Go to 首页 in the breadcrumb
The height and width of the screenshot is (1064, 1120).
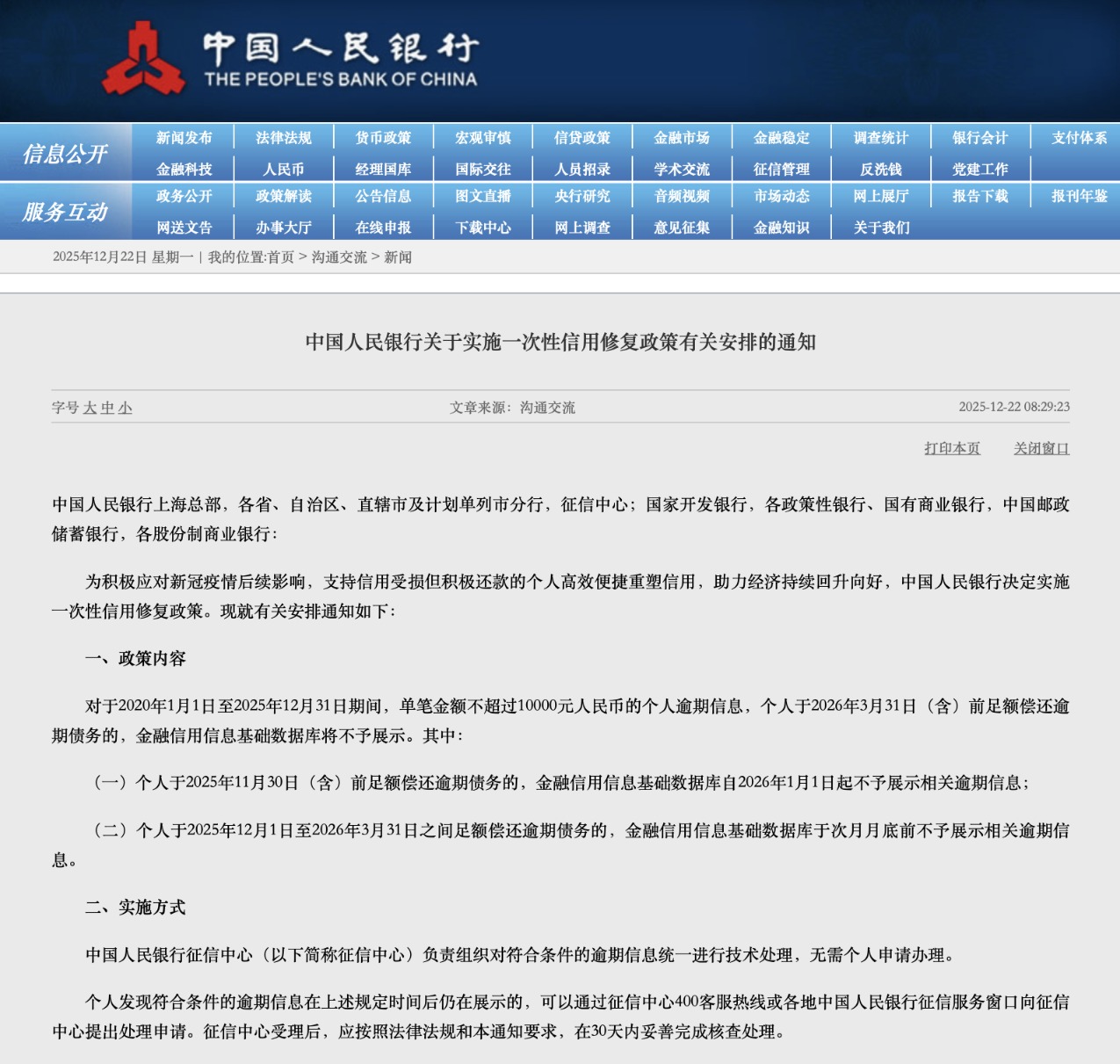pyautogui.click(x=281, y=257)
